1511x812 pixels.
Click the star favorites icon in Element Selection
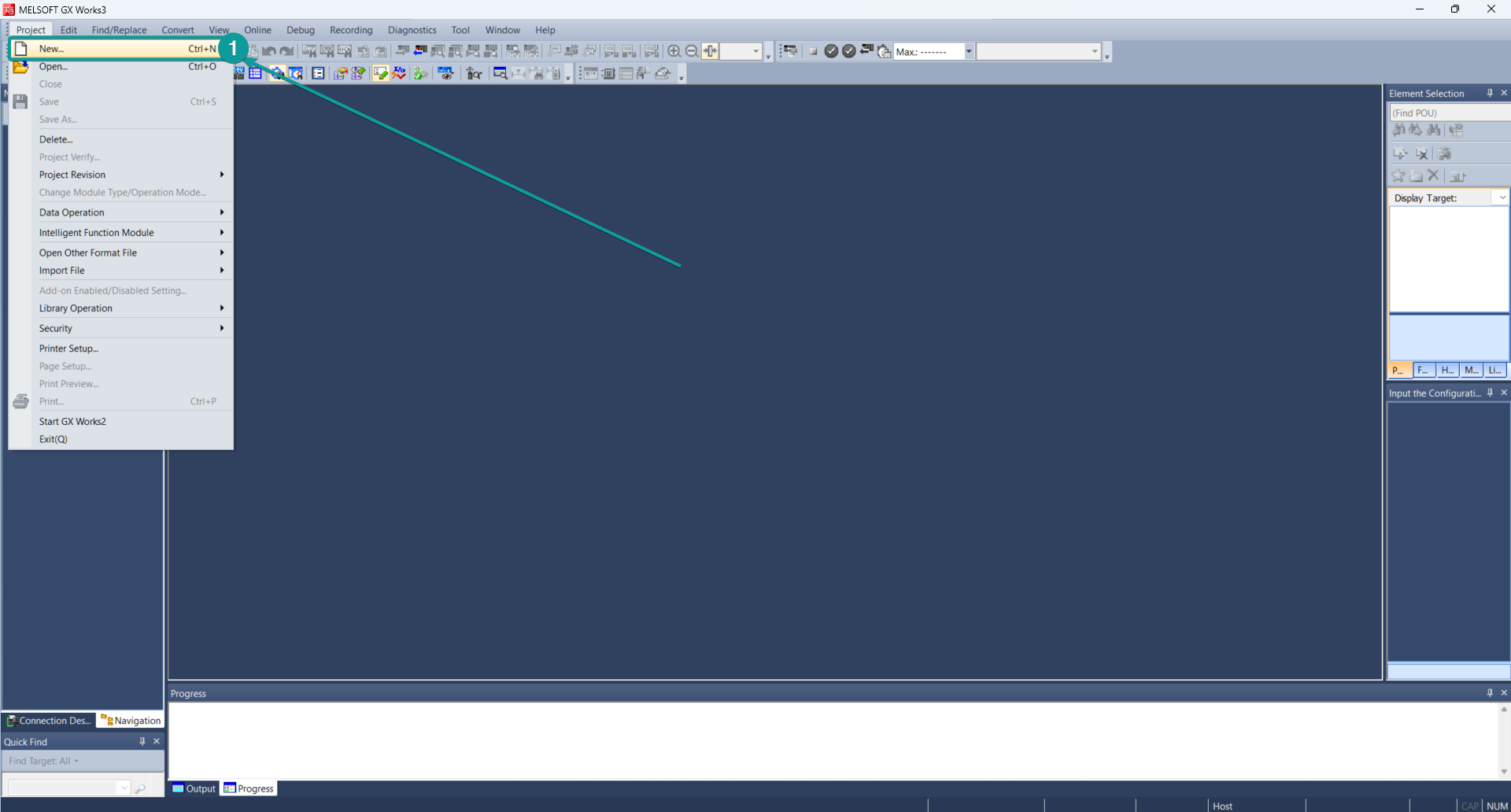(x=1398, y=175)
